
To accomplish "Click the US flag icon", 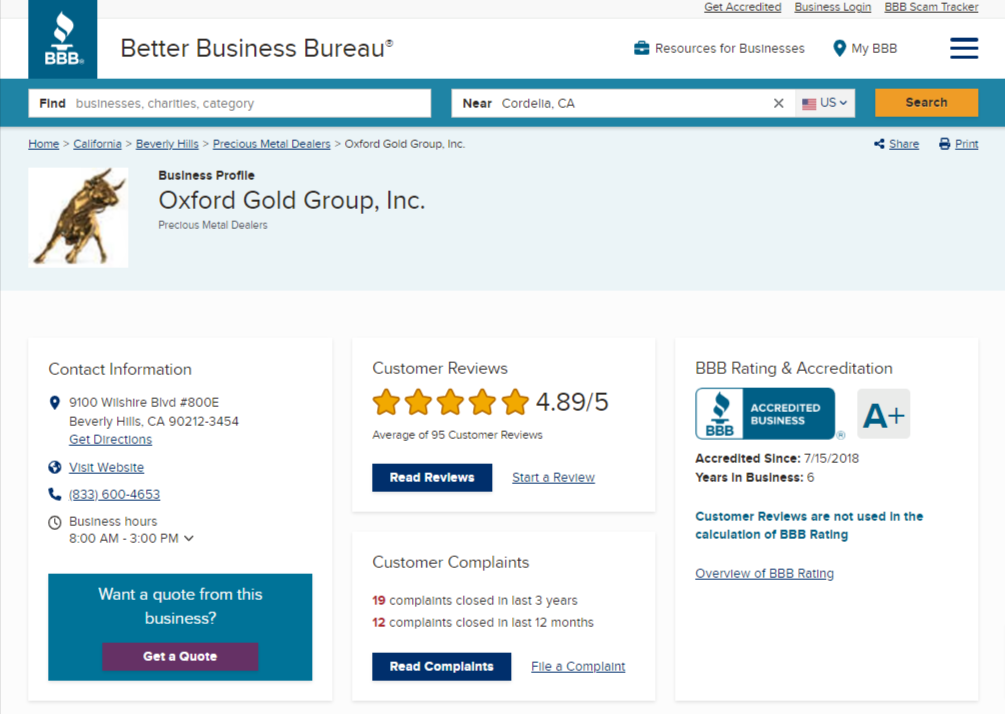I will pos(809,104).
